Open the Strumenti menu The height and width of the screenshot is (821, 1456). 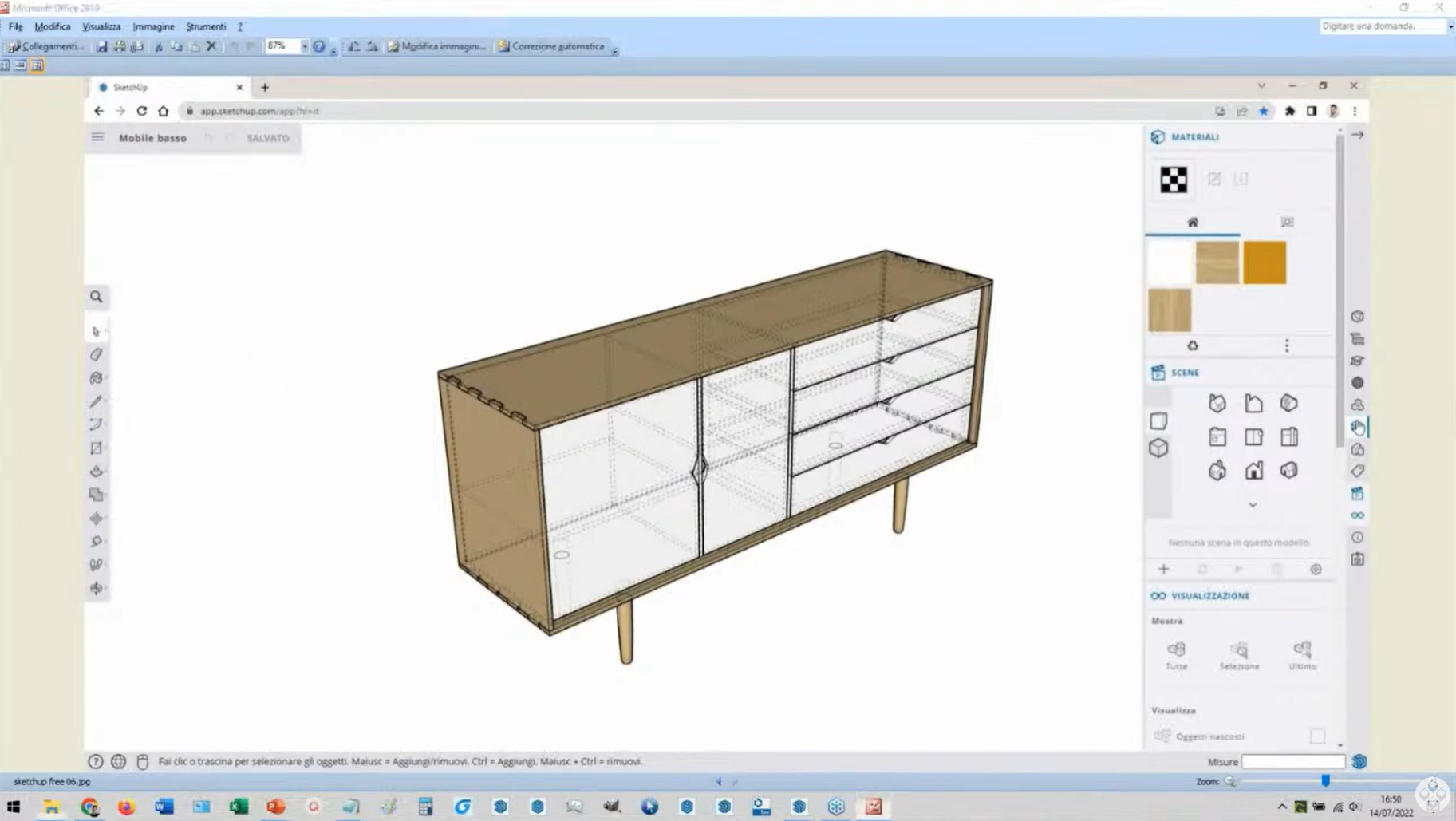coord(206,26)
